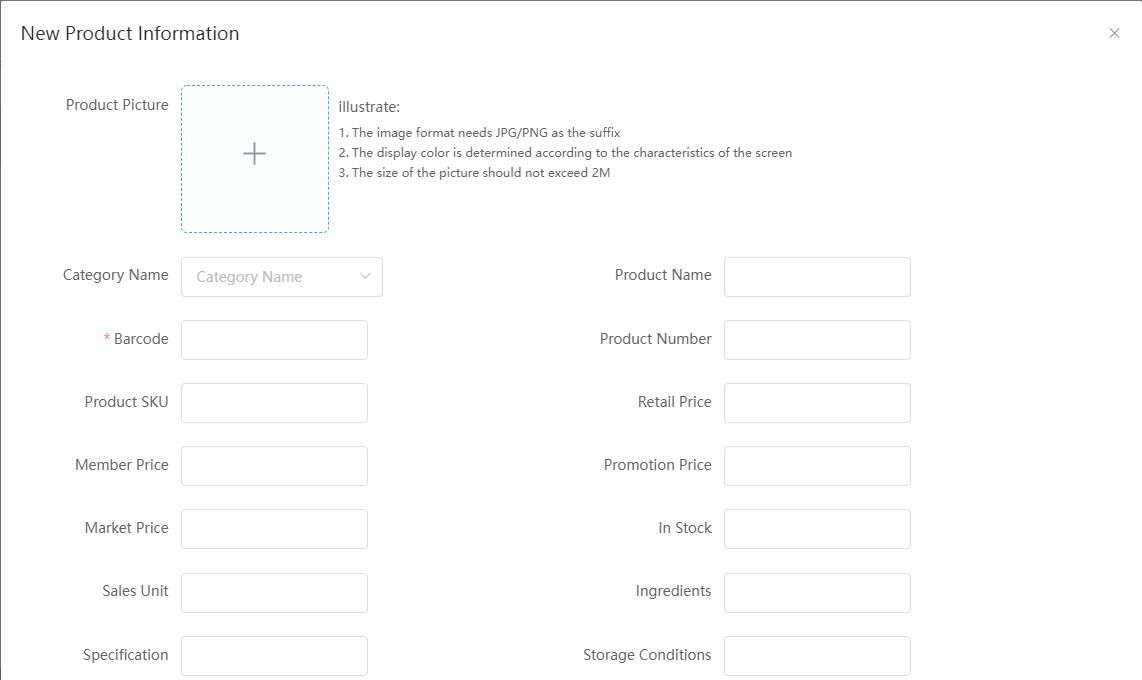Click the Sales Unit input box
1142x680 pixels.
click(x=274, y=593)
